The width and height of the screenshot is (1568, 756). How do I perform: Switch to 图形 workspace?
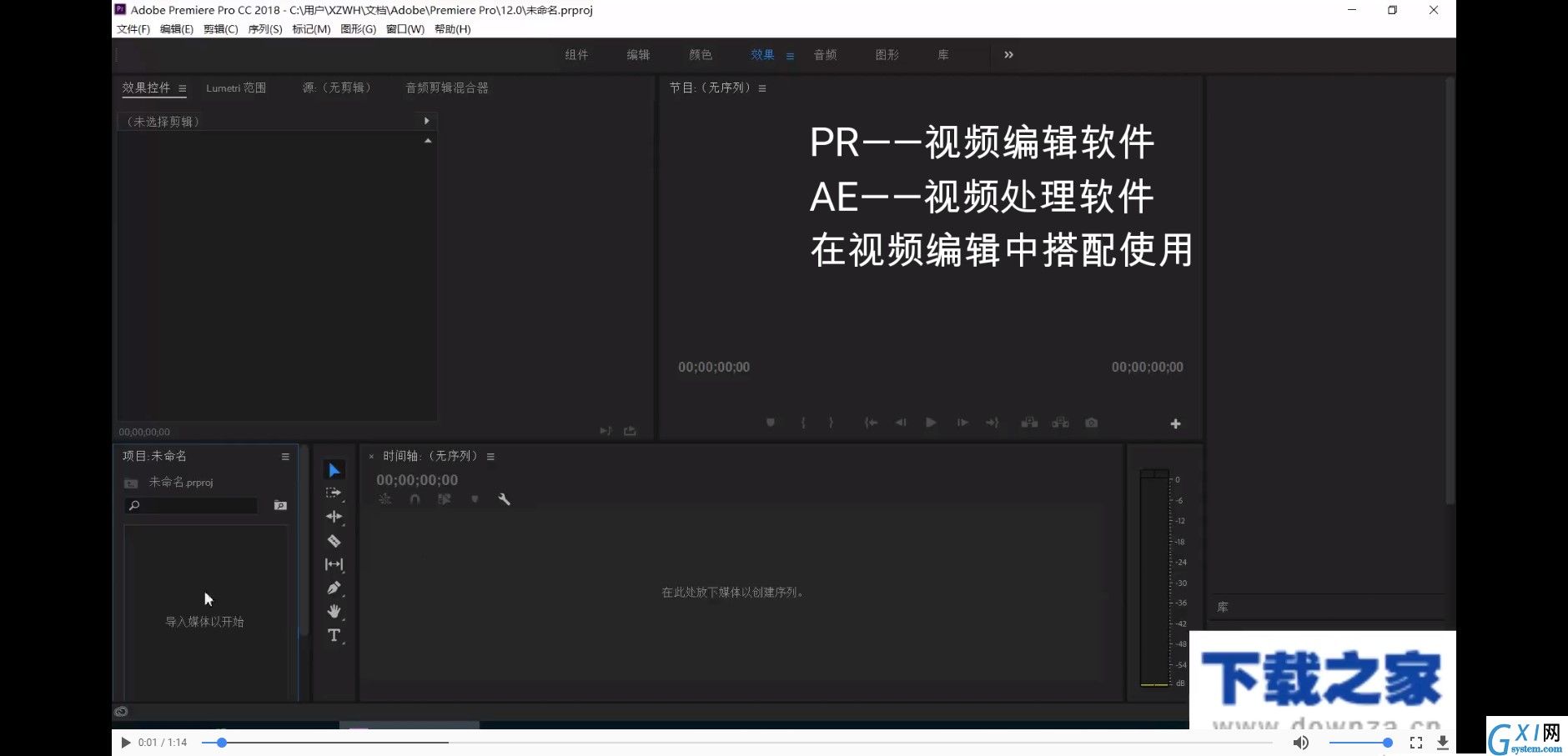tap(887, 55)
